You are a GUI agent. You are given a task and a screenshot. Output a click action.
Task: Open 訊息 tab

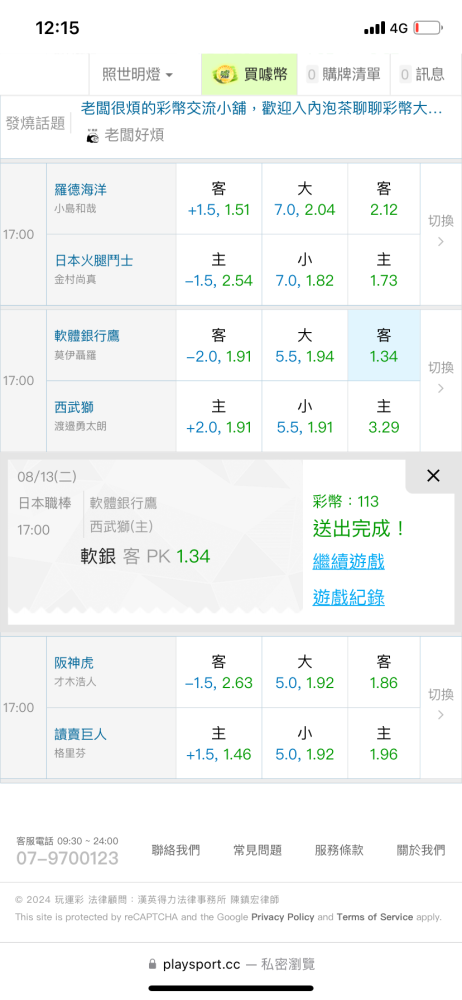422,75
